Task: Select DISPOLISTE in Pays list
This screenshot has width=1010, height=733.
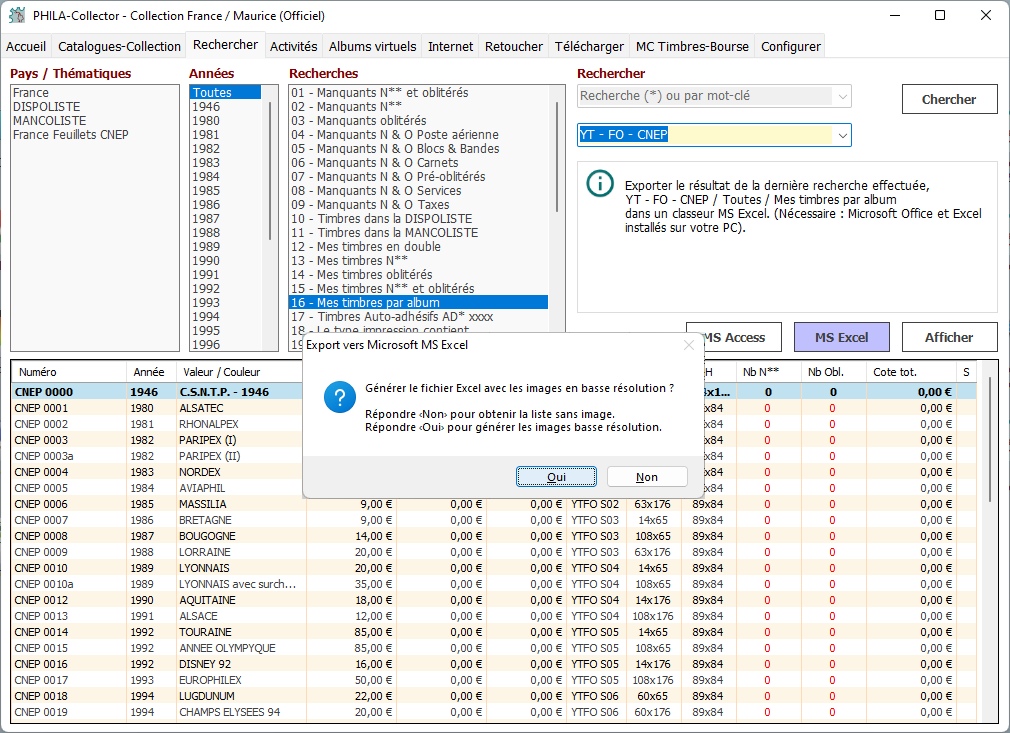Action: (x=47, y=107)
